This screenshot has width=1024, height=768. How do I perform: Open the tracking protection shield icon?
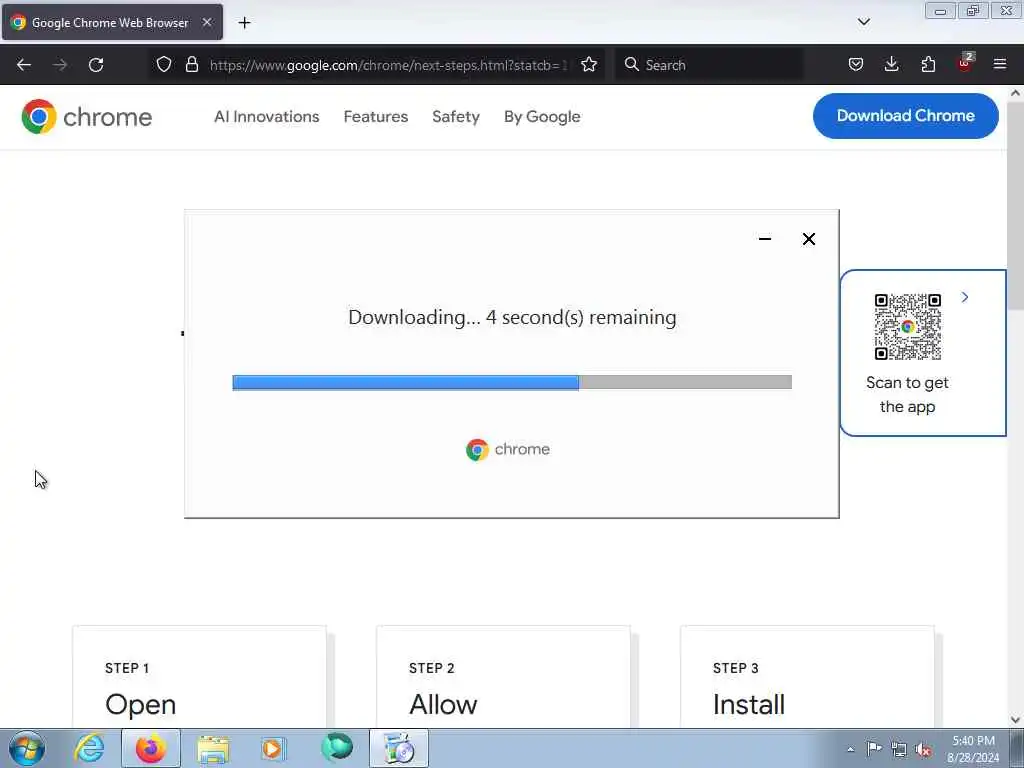pyautogui.click(x=164, y=65)
